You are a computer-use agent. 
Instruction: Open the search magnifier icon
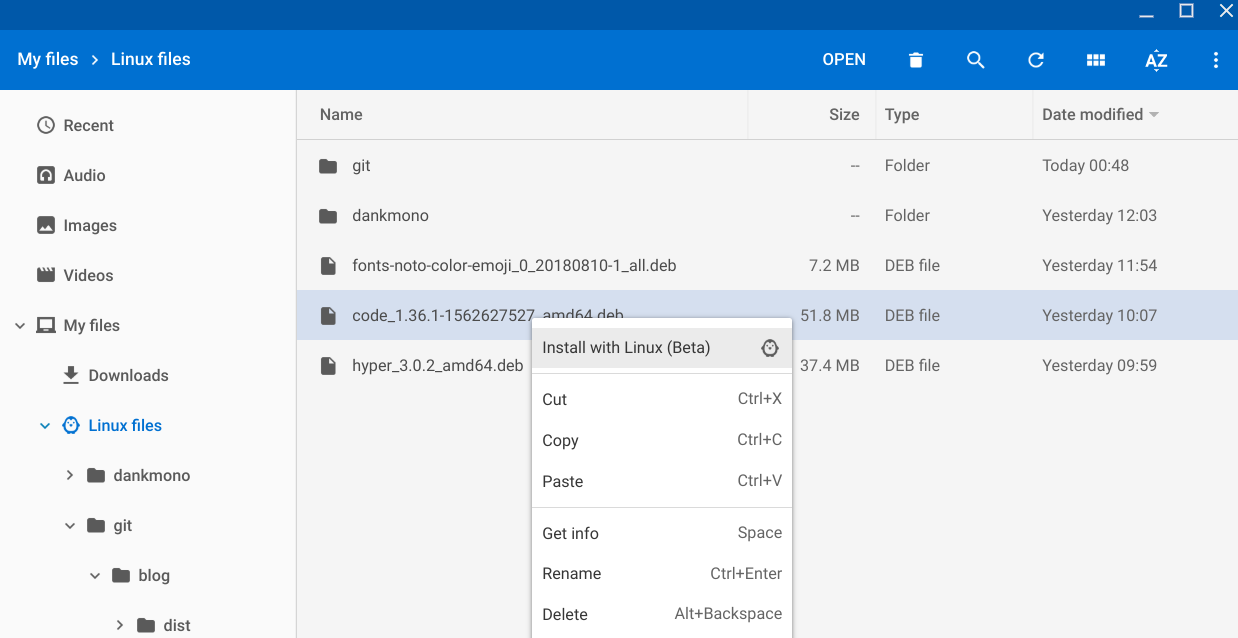[x=976, y=60]
